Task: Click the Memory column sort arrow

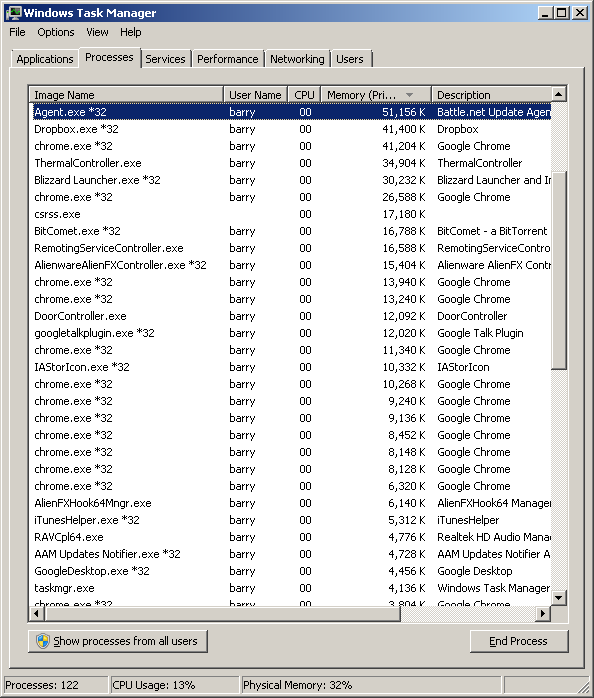Action: coord(410,95)
